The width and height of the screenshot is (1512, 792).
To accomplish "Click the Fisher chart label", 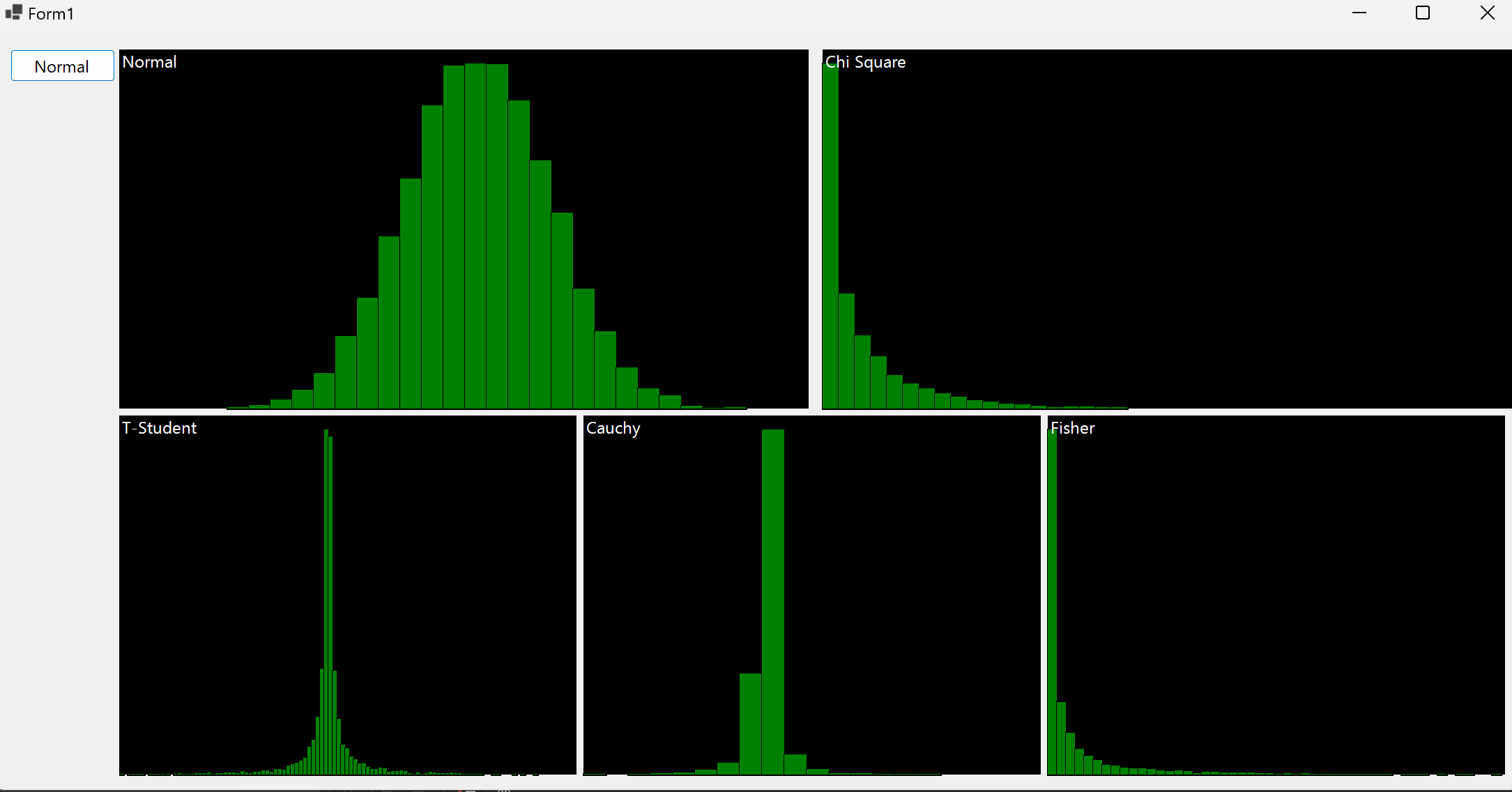I will 1072,428.
